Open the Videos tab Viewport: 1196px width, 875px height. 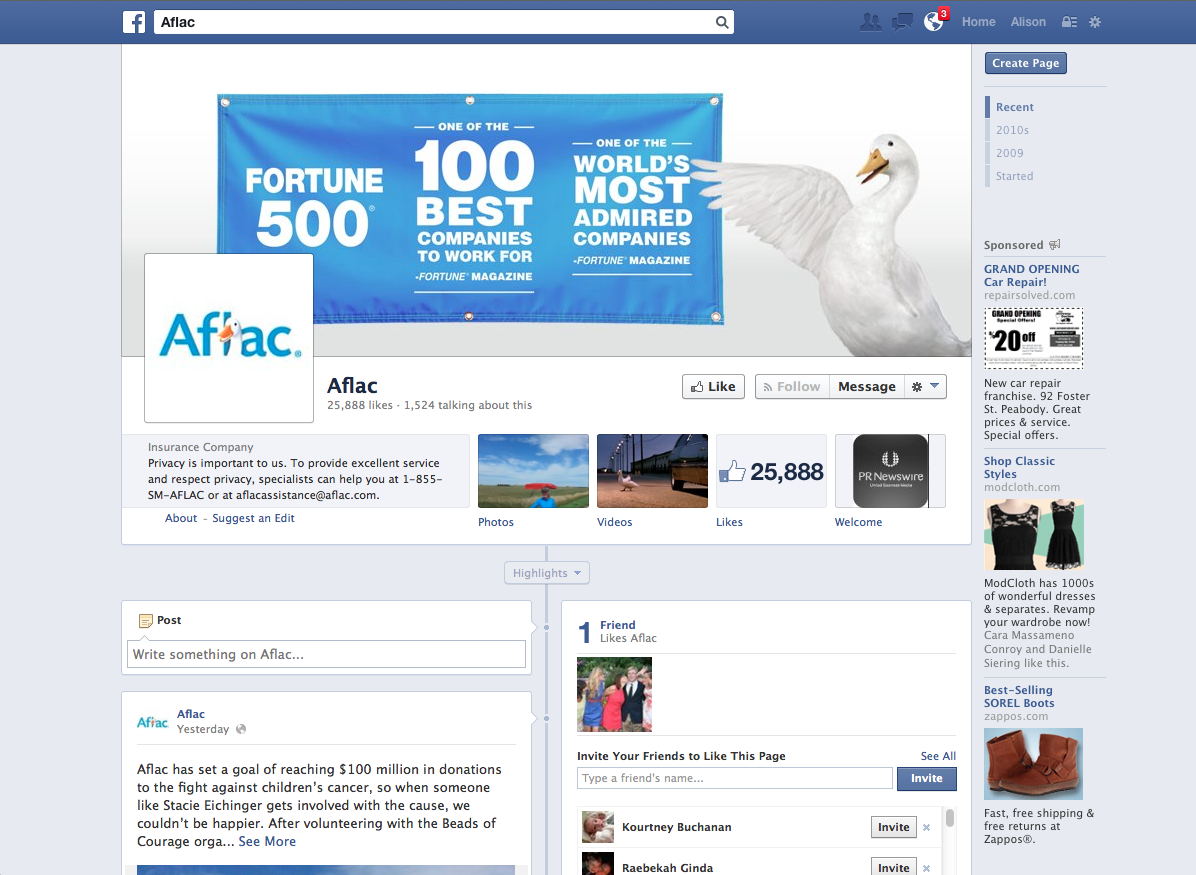click(x=652, y=470)
